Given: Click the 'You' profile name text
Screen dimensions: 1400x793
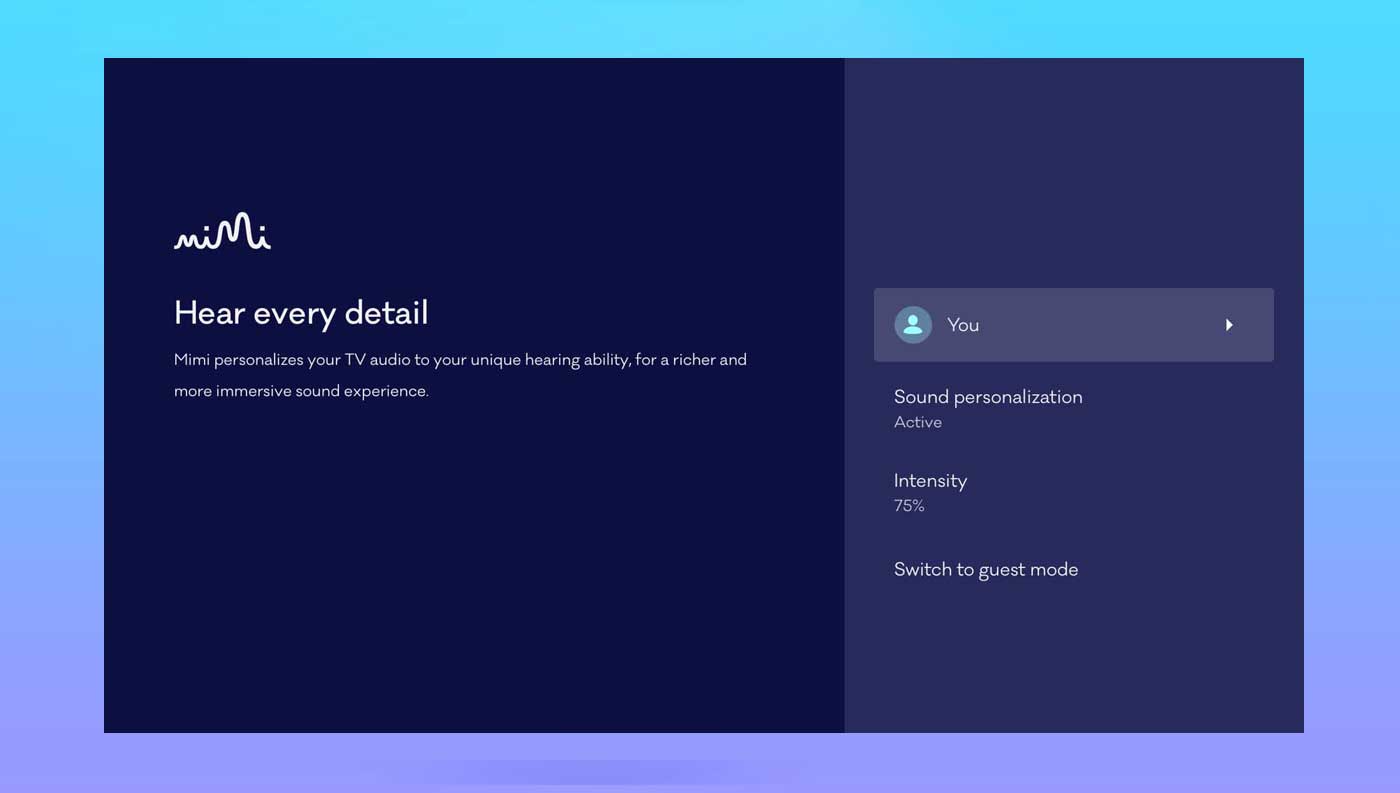Looking at the screenshot, I should 962,325.
